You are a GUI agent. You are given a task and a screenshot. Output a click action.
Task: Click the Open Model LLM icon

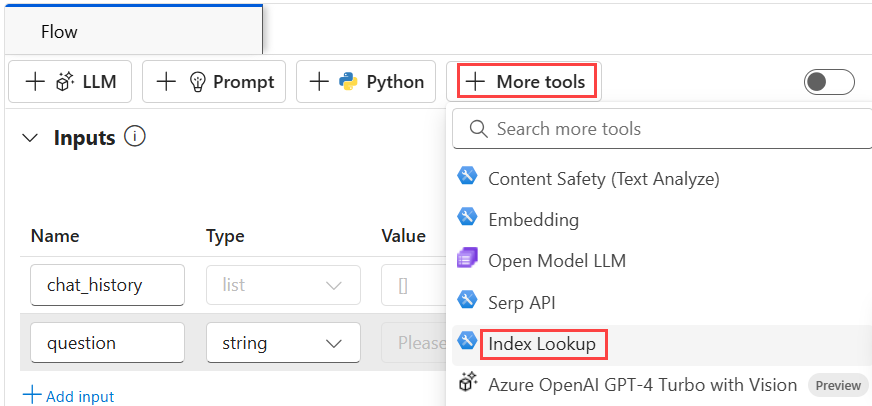(x=467, y=260)
